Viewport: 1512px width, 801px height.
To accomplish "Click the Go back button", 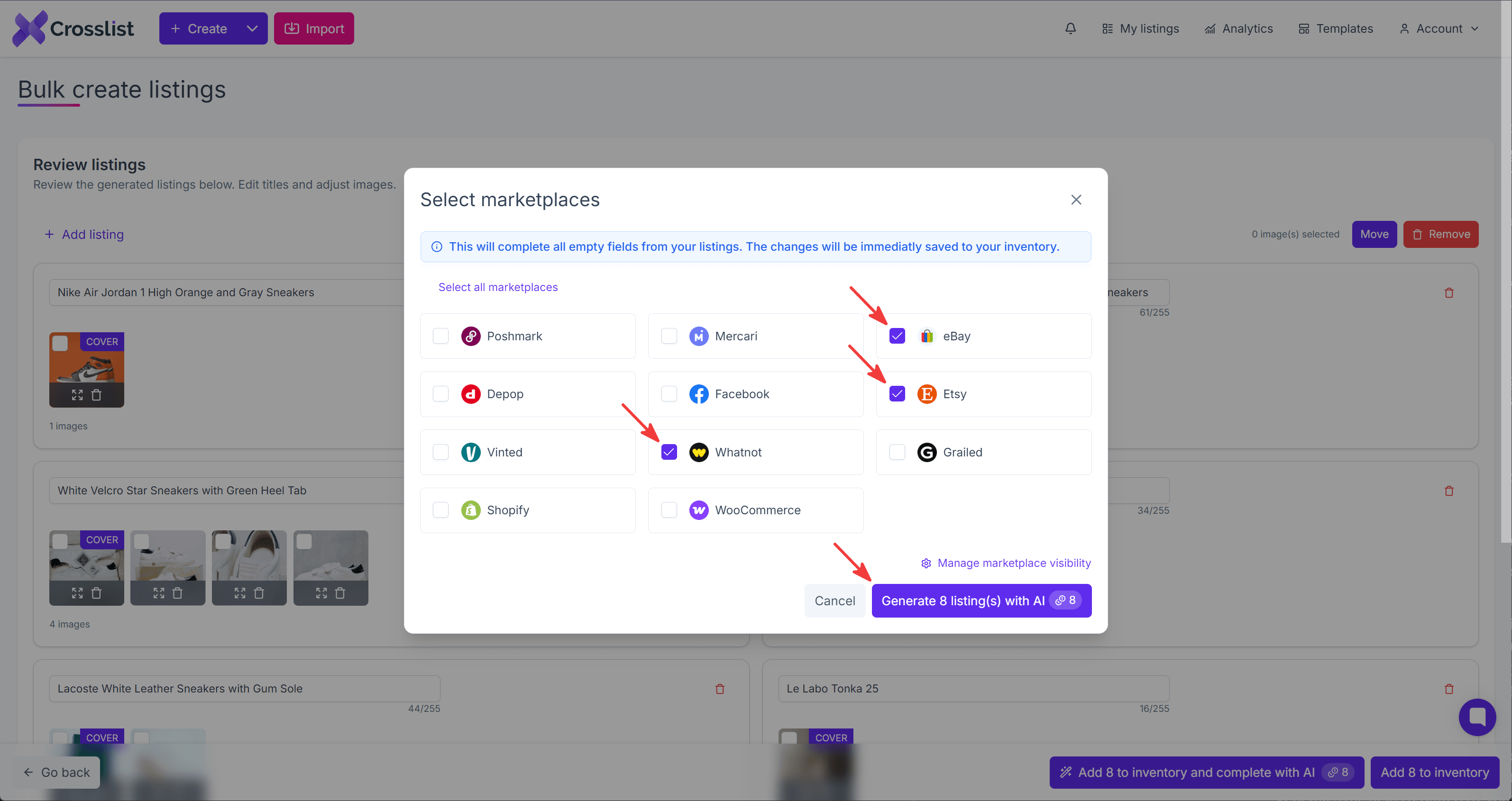I will click(57, 772).
